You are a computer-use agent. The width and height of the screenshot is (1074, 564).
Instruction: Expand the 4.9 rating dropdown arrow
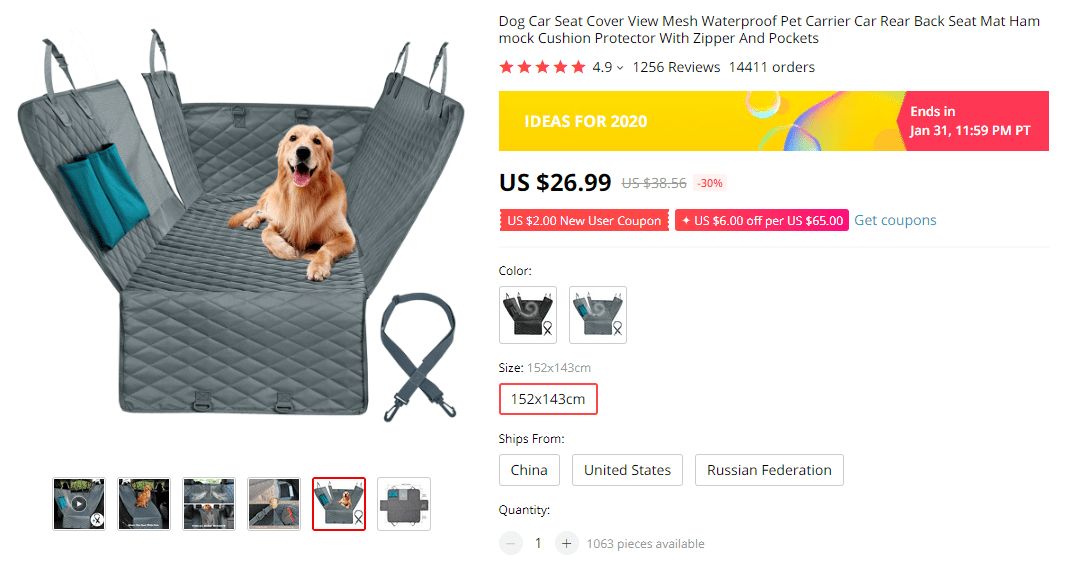click(x=620, y=68)
